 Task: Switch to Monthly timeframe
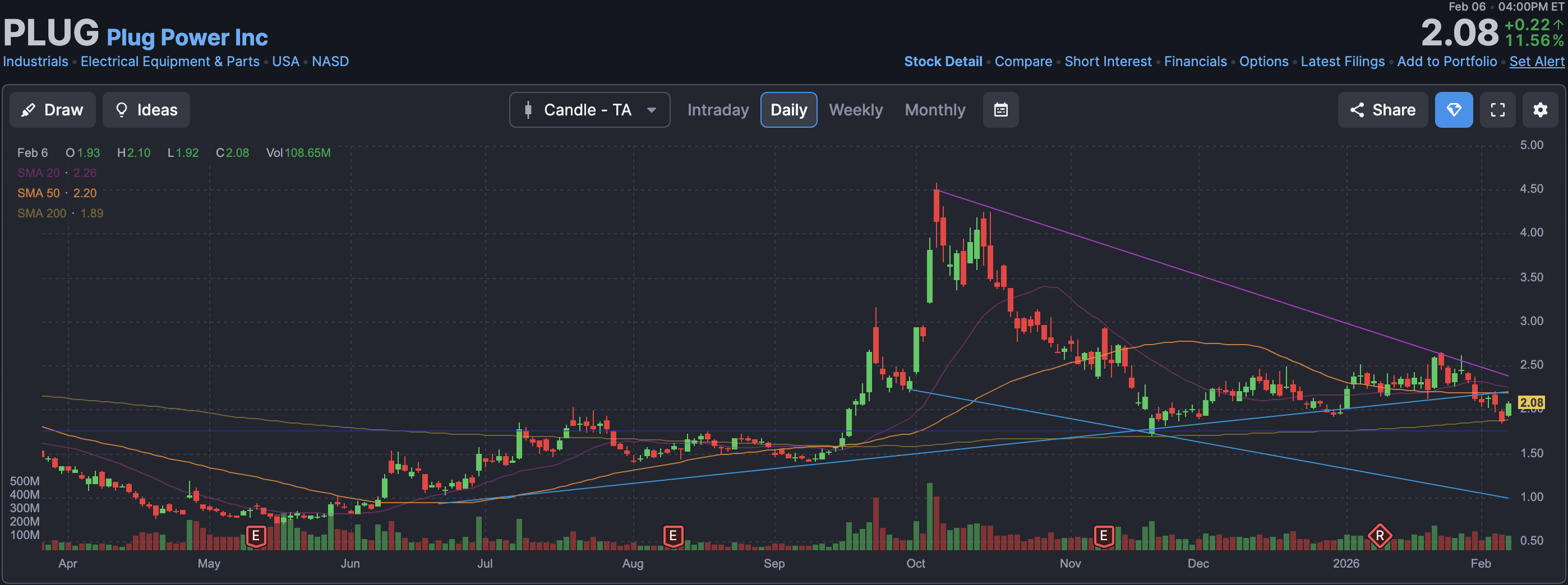tap(935, 110)
